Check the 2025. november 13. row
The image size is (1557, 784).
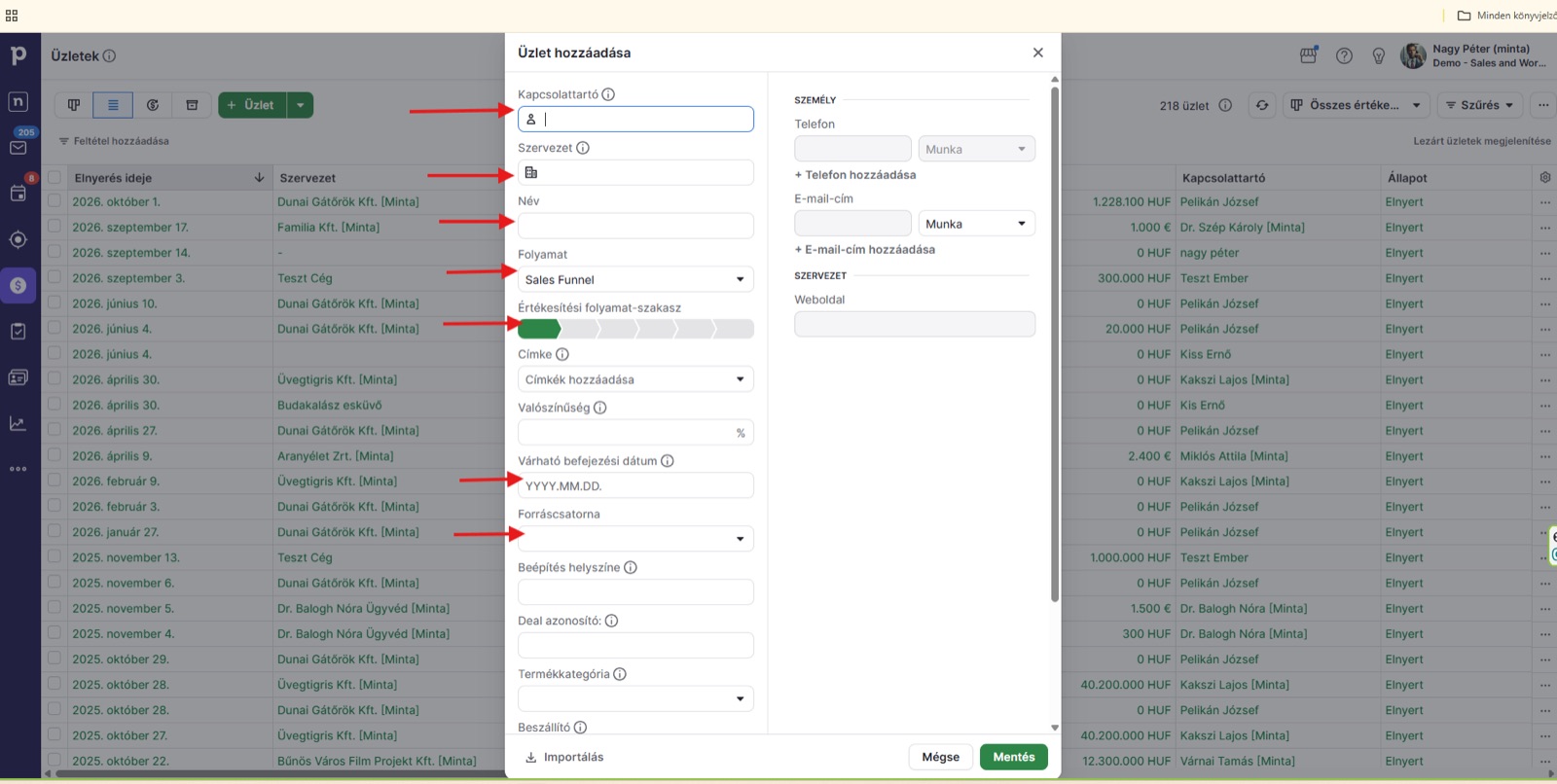54,557
